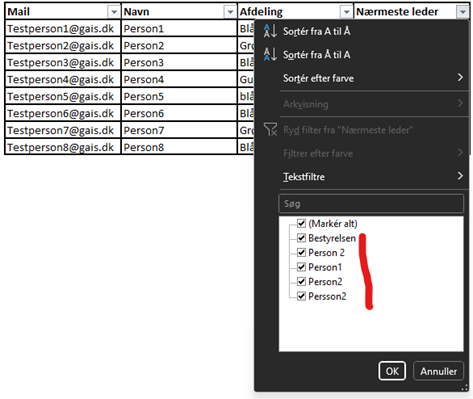Cancel the filter with Annuller

pyautogui.click(x=438, y=371)
